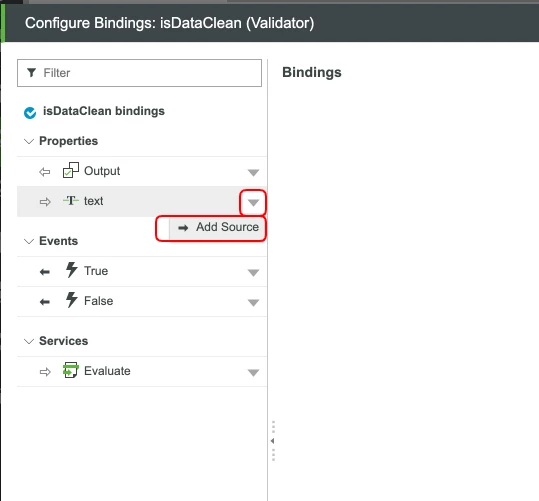The image size is (539, 501).
Task: Toggle the isDataClean bindings checkmark
Action: click(30, 112)
